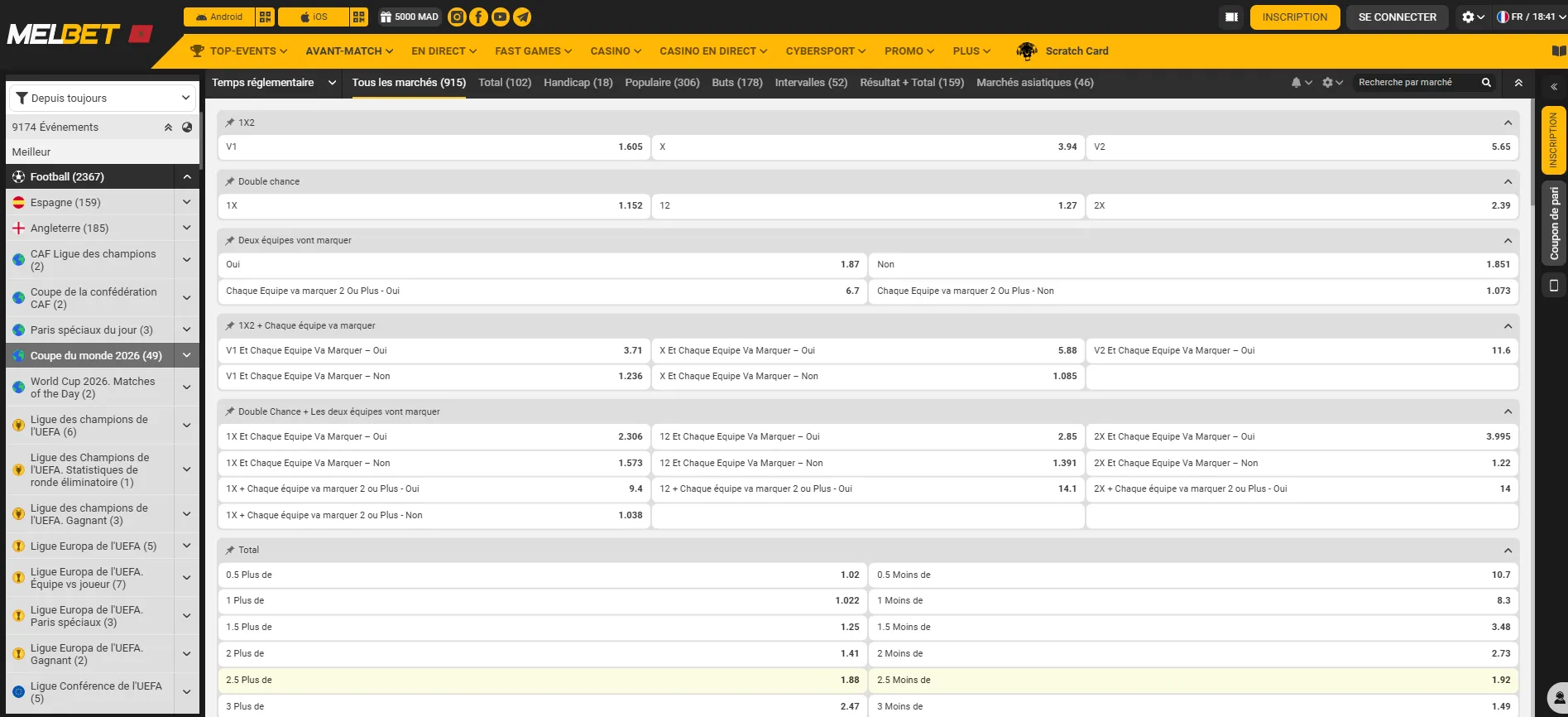Image resolution: width=1568 pixels, height=717 pixels.
Task: Select 2.5 Plus de odds 1.88
Action: tap(542, 680)
